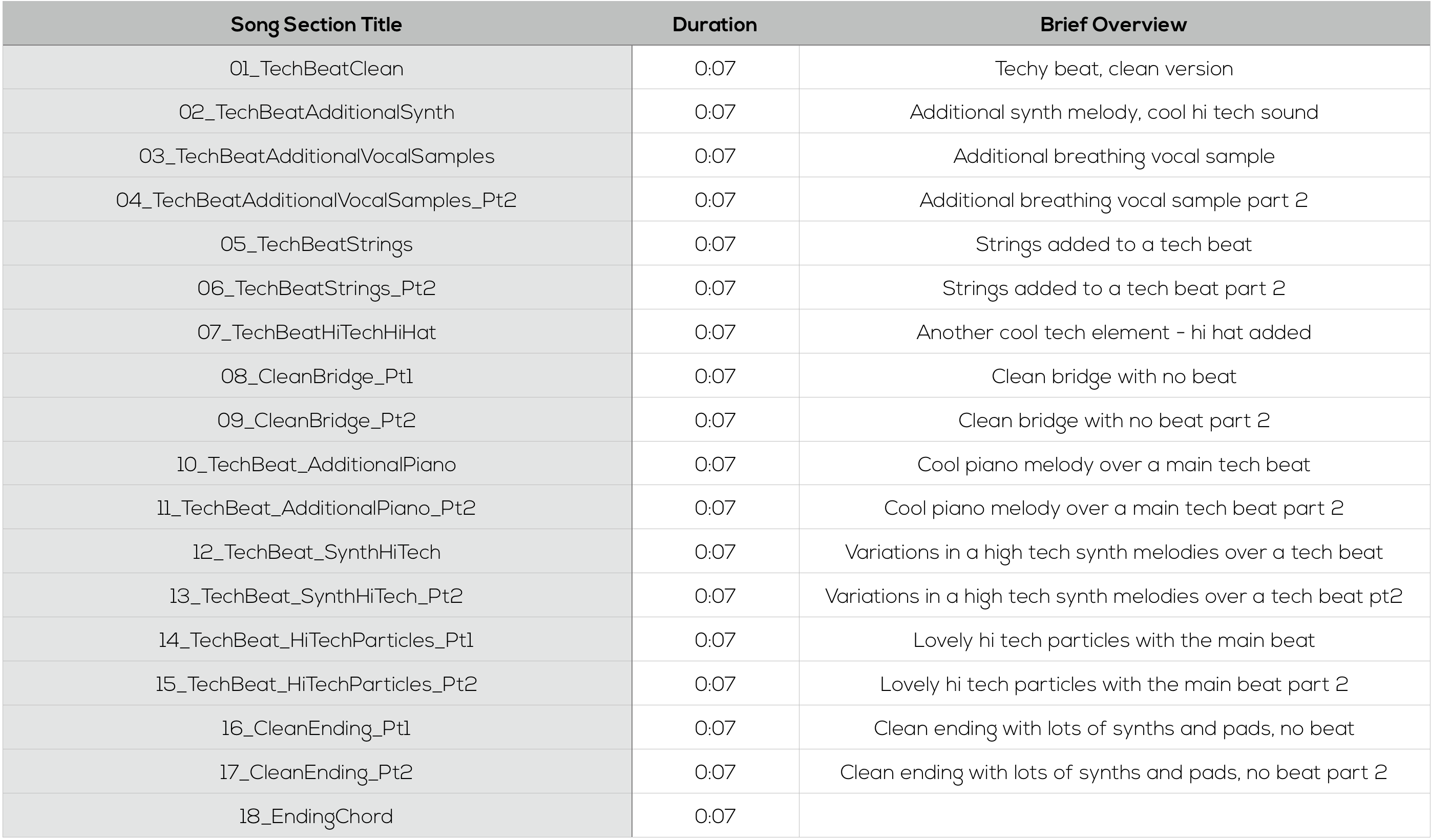Click 14_TechBeat_HiTechParticles_Pt1 title cell
The image size is (1432, 840).
pyautogui.click(x=317, y=640)
